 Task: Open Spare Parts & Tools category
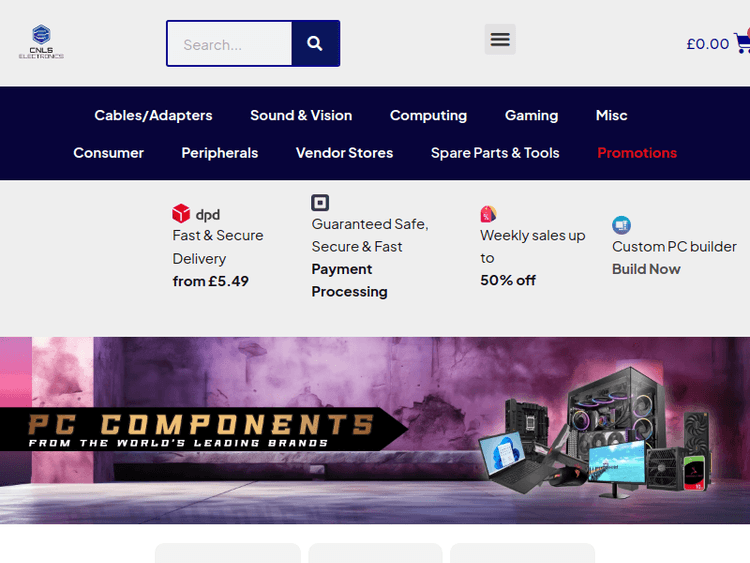click(x=495, y=153)
